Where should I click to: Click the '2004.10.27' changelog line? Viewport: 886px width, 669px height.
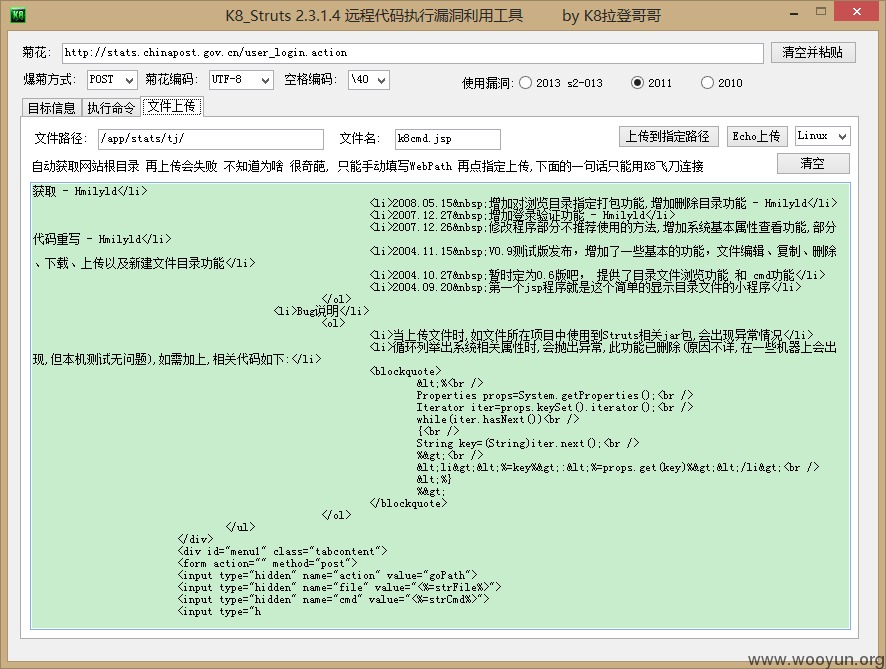[x=597, y=275]
